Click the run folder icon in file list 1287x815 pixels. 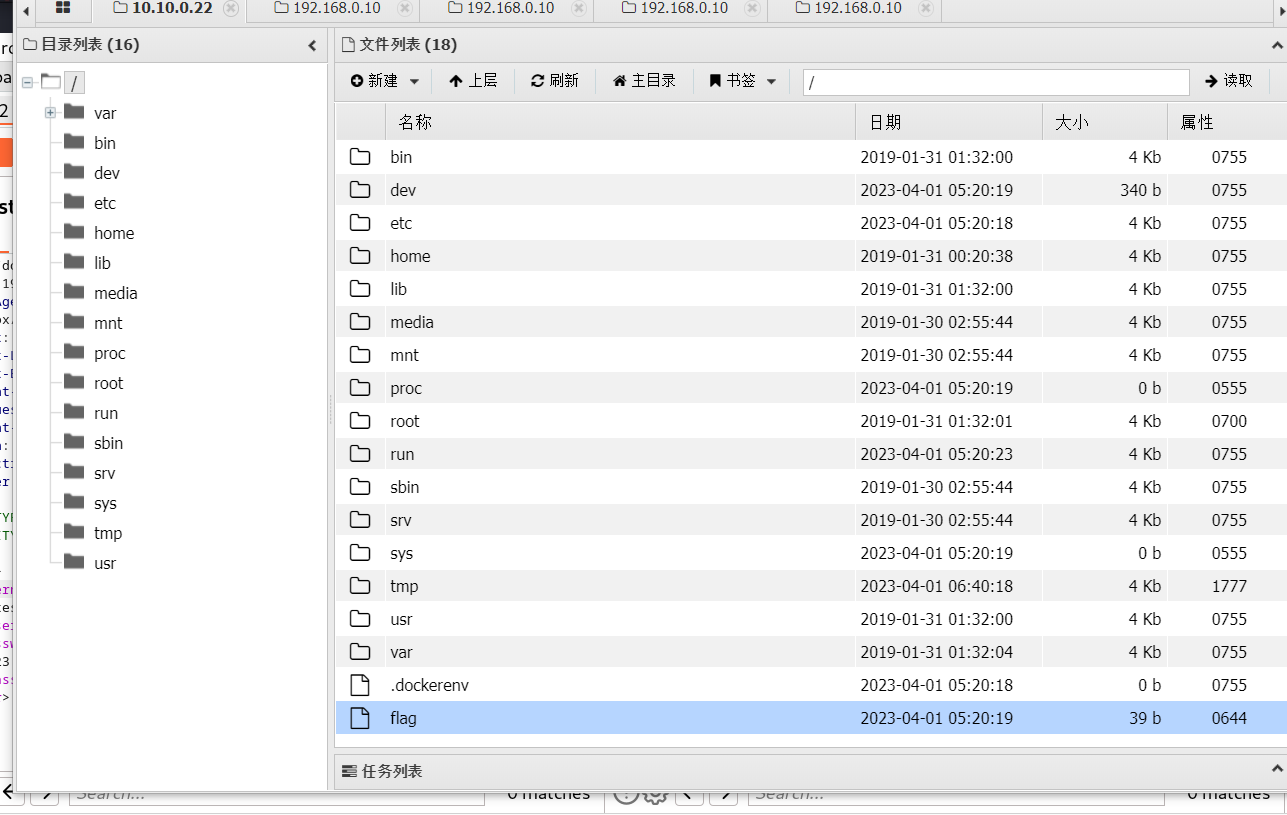360,454
